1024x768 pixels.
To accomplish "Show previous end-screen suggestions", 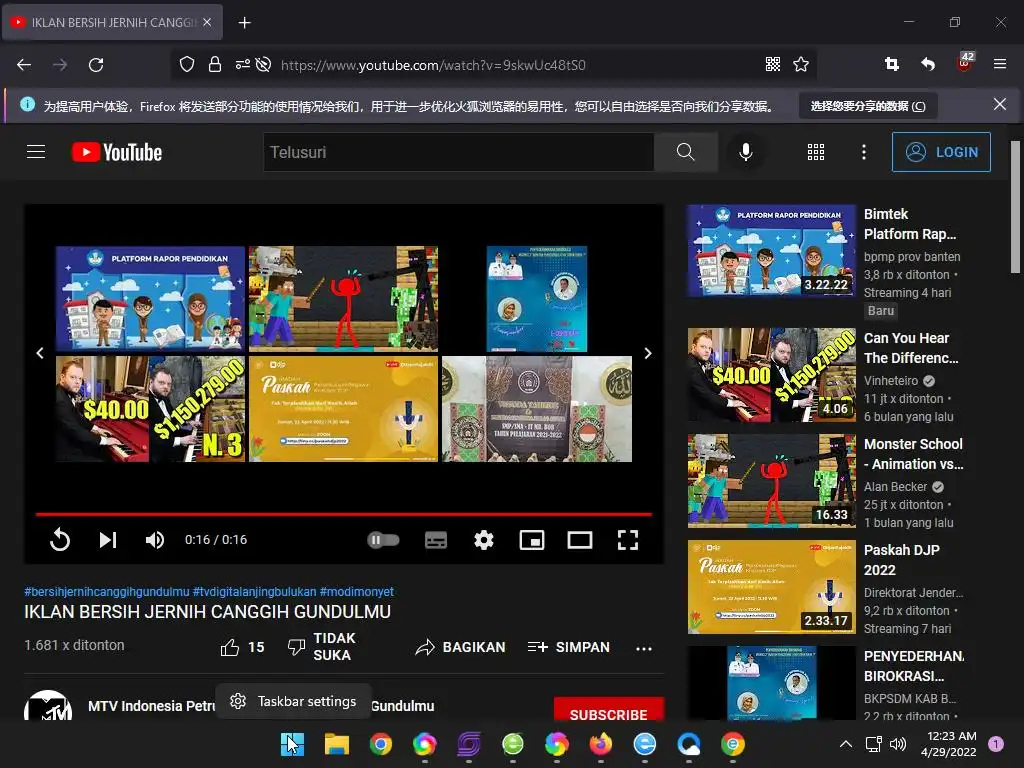I will click(x=40, y=353).
